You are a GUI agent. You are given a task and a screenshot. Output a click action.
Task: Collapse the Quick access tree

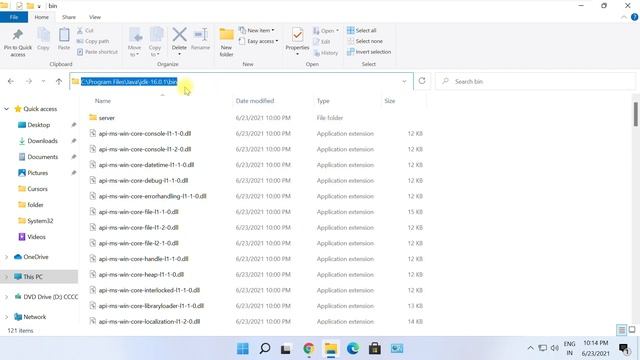pos(7,109)
